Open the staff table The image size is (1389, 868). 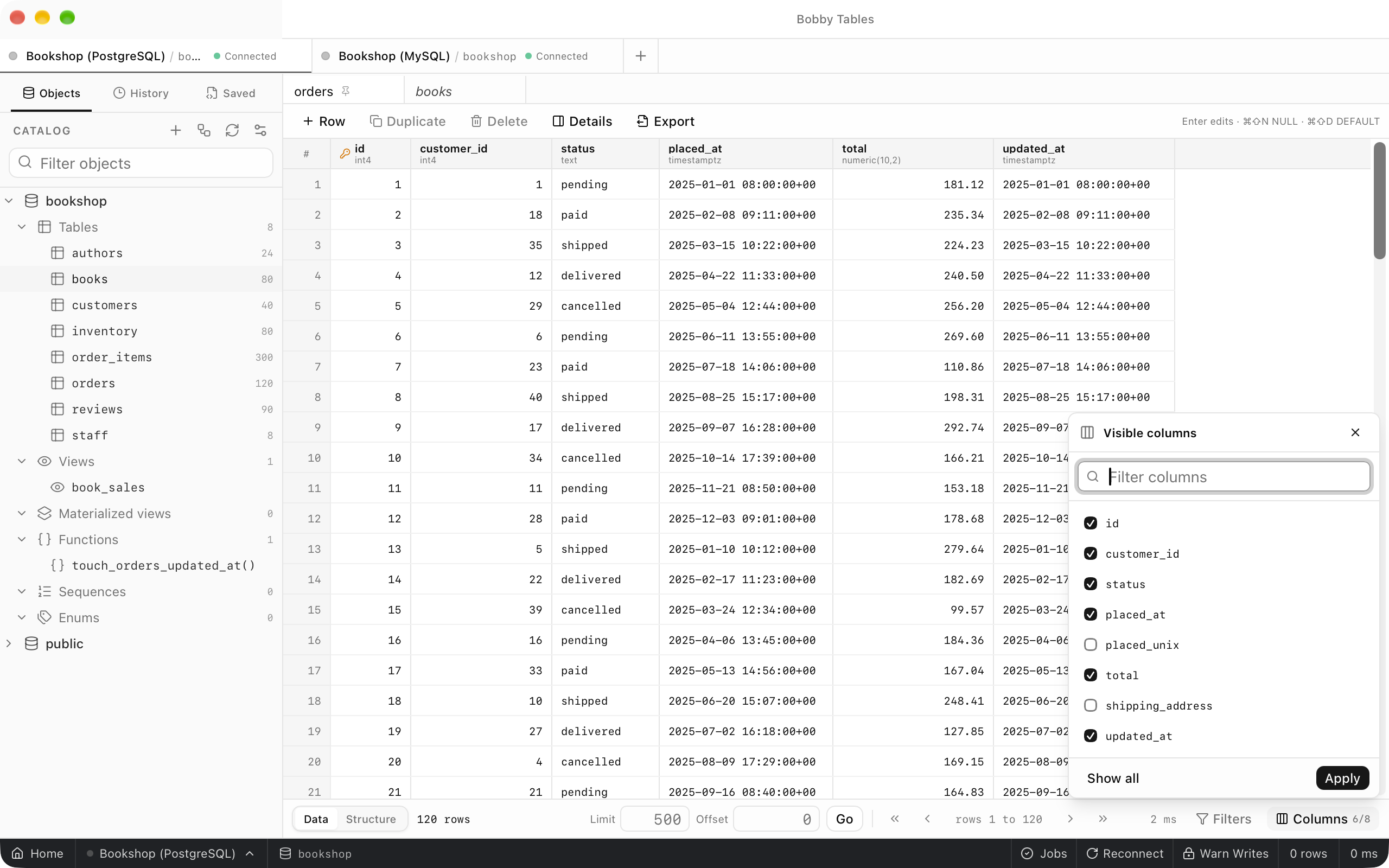141,435
